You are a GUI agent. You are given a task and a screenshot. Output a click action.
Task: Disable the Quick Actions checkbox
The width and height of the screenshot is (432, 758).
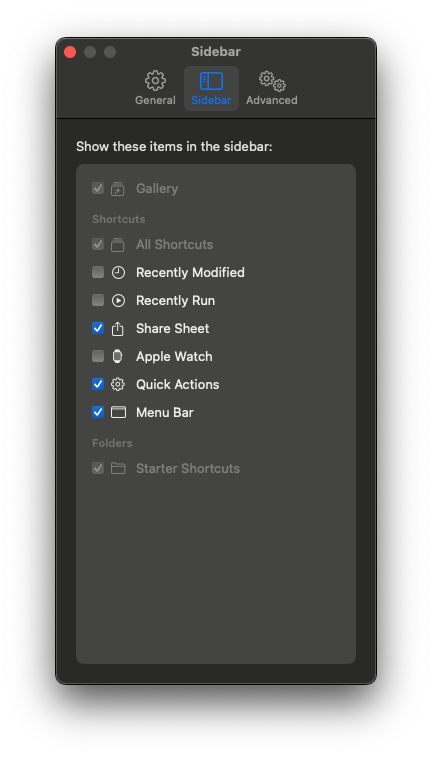tap(98, 384)
